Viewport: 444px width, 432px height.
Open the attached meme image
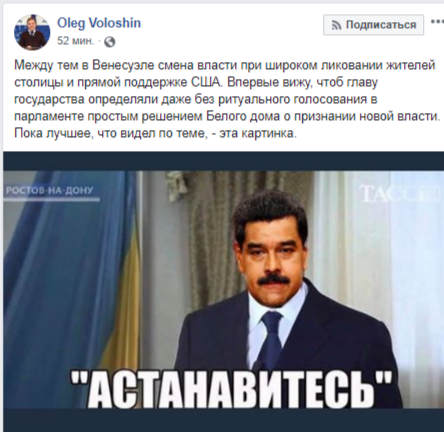224,289
